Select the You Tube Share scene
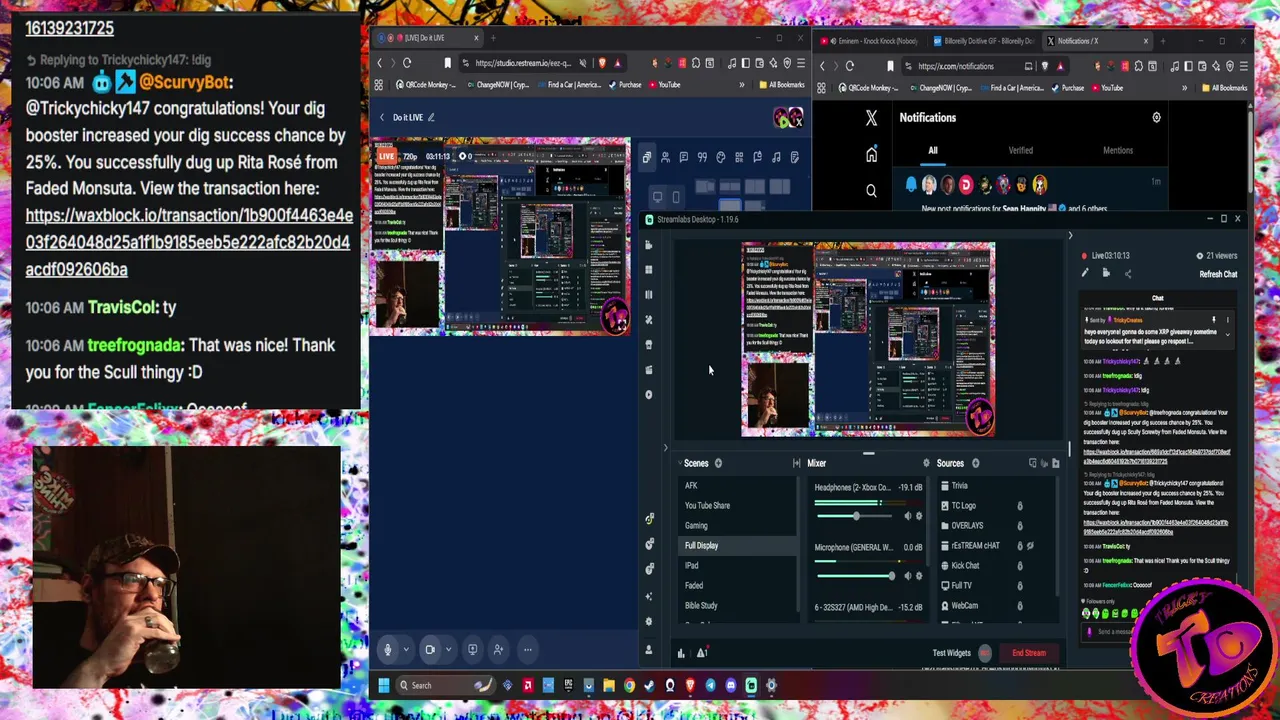1280x720 pixels. pyautogui.click(x=707, y=506)
